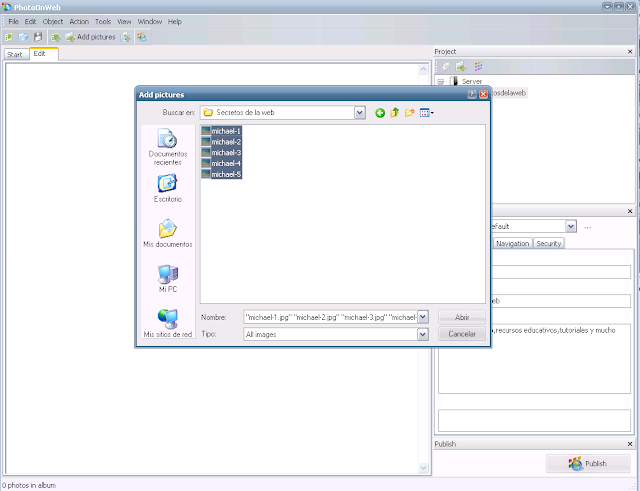This screenshot has width=640, height=491.
Task: Click the add folder of pictures icon
Action: click(126, 37)
